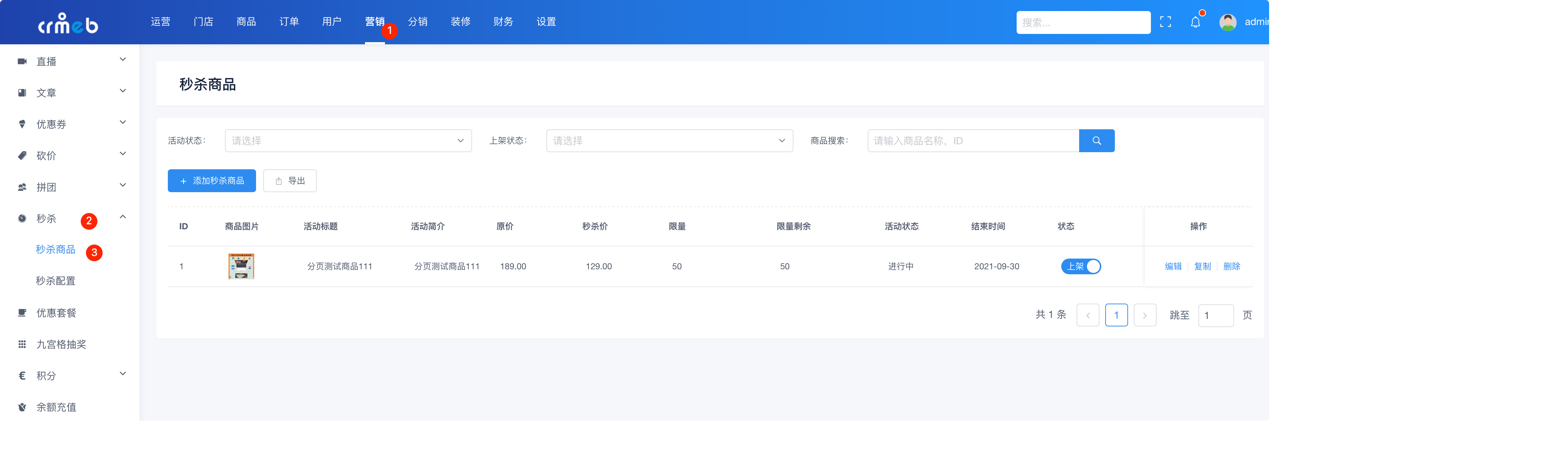Click the 129.00 seckill price cell
1568x450 pixels.
[x=598, y=266]
